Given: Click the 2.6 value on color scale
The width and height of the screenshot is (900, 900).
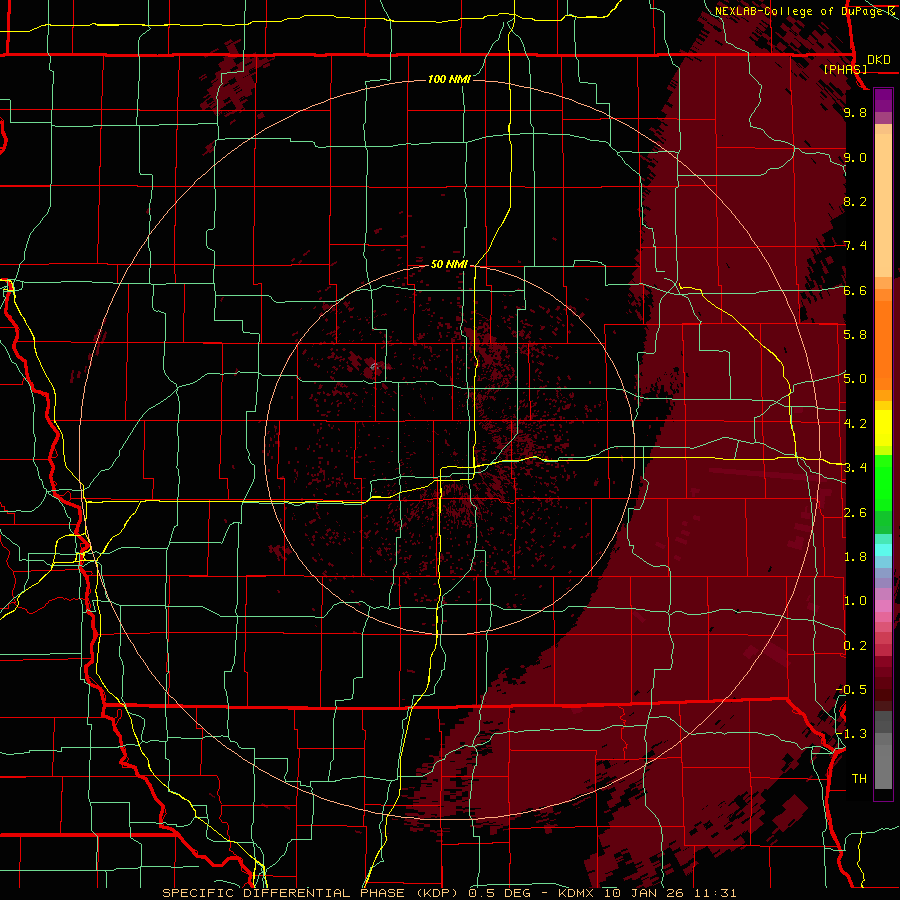Looking at the screenshot, I should [855, 512].
